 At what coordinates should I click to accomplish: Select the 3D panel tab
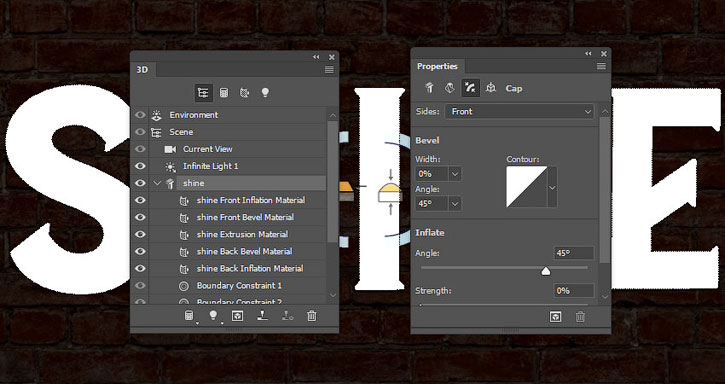click(142, 70)
